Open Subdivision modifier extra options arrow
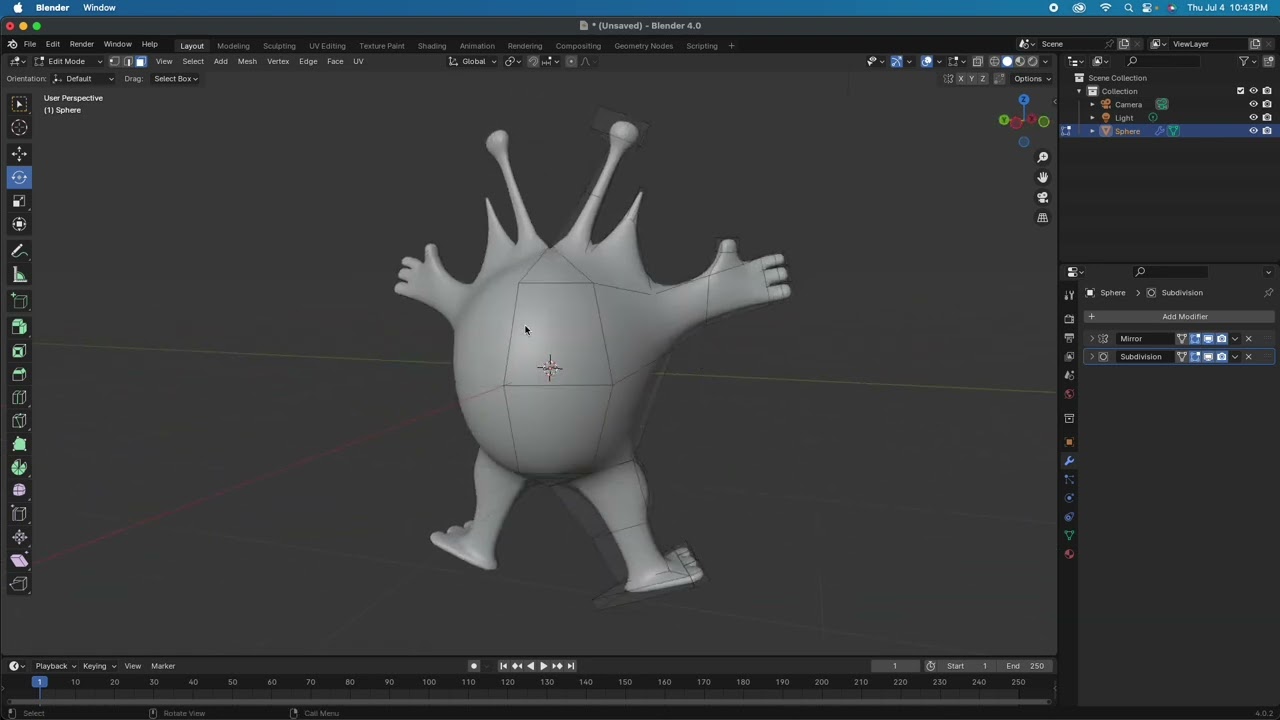This screenshot has width=1280, height=720. (1235, 357)
